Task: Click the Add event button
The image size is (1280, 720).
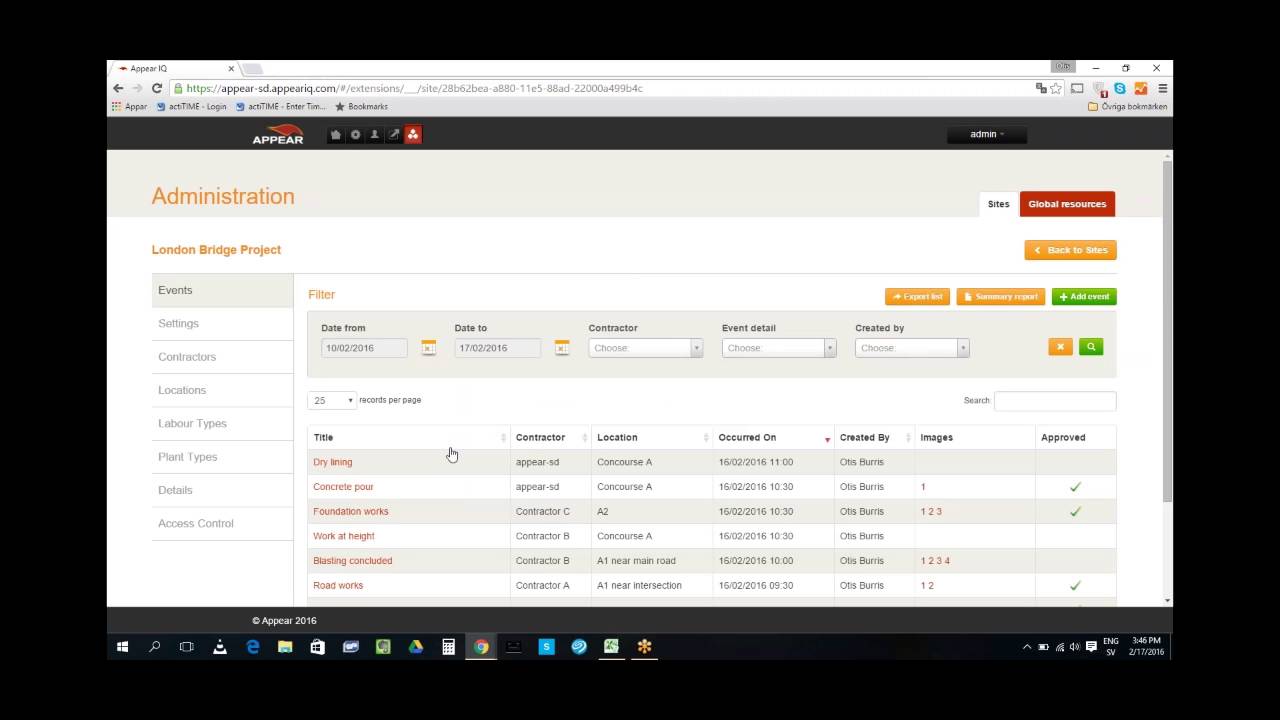Action: click(x=1084, y=297)
